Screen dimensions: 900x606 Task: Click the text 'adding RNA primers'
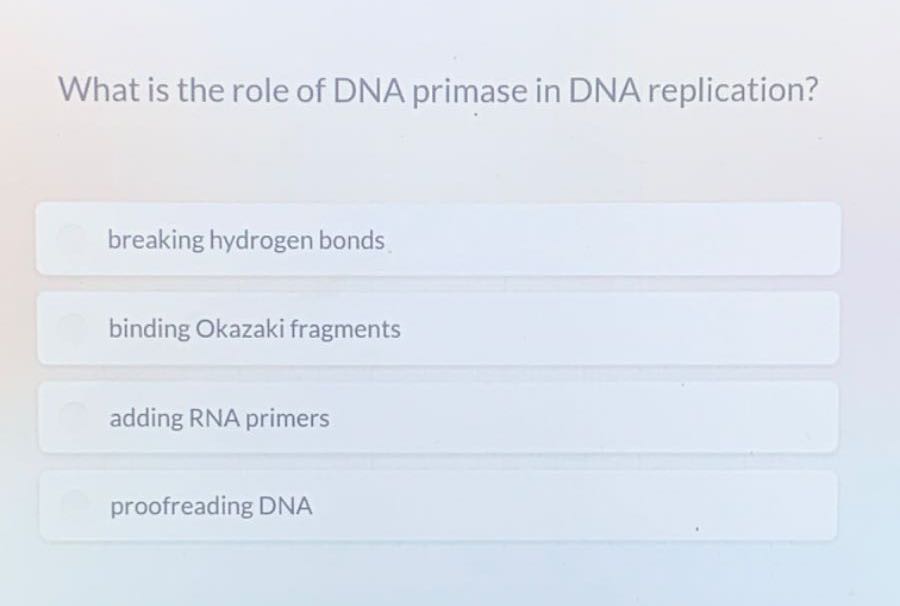tap(218, 418)
